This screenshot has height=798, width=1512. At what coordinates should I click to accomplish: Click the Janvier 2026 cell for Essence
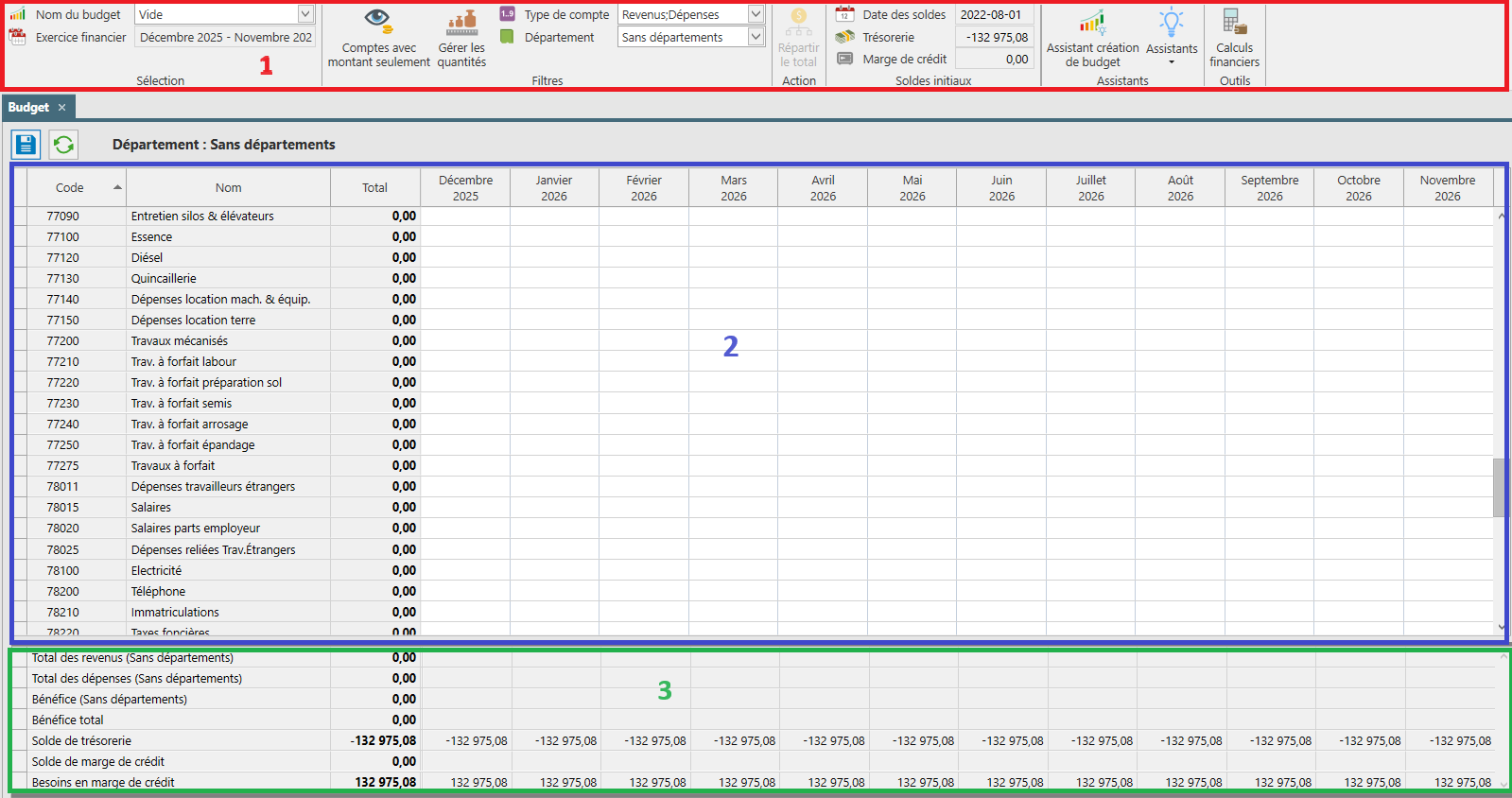[x=554, y=236]
